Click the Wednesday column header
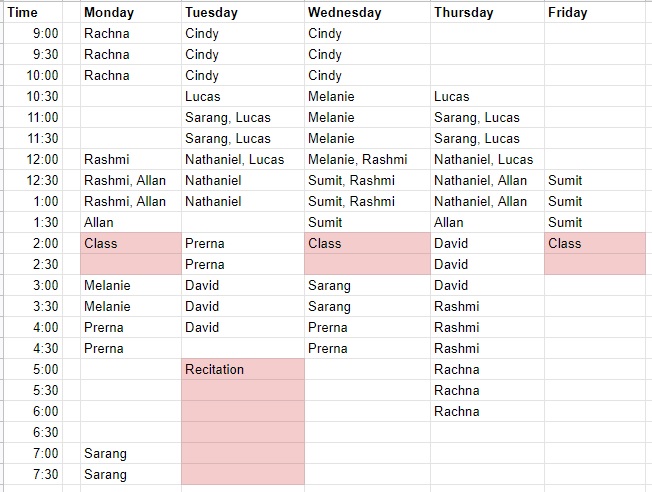Image resolution: width=652 pixels, height=492 pixels. click(x=367, y=13)
